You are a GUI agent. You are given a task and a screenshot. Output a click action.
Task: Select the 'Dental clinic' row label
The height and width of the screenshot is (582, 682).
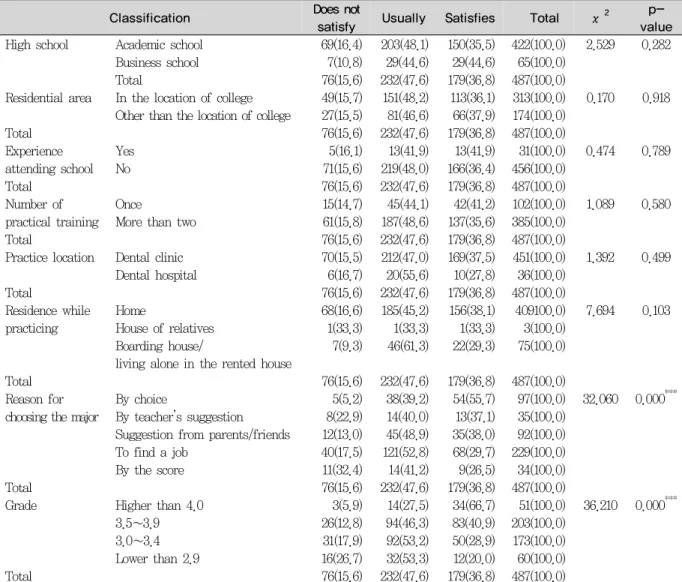point(149,258)
